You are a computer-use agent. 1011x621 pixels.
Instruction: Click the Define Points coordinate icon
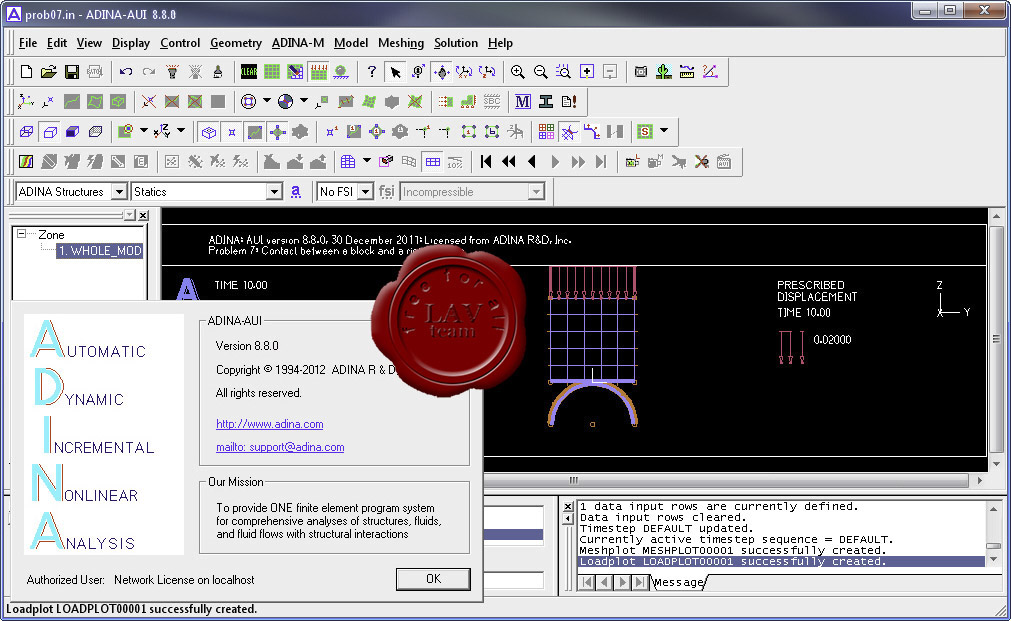(26, 101)
